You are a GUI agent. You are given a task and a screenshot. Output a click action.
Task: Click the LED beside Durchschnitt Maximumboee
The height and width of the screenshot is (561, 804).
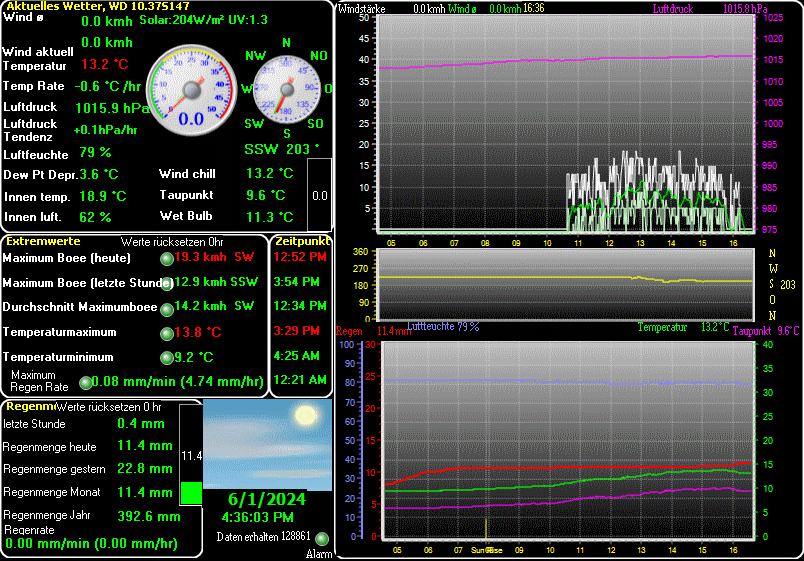pos(166,307)
